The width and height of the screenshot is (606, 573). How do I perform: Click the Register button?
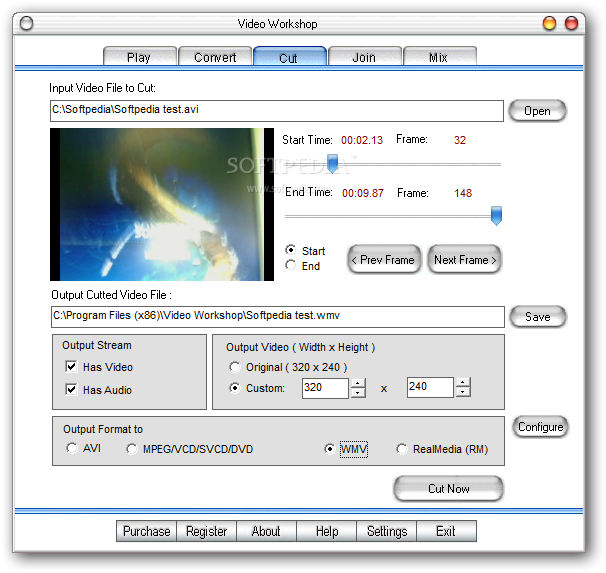(206, 531)
